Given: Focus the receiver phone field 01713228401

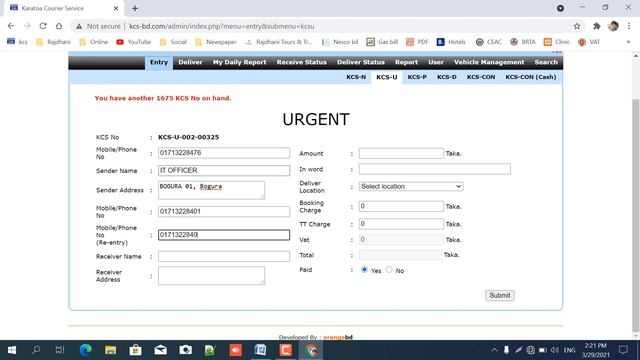Looking at the screenshot, I should click(224, 211).
